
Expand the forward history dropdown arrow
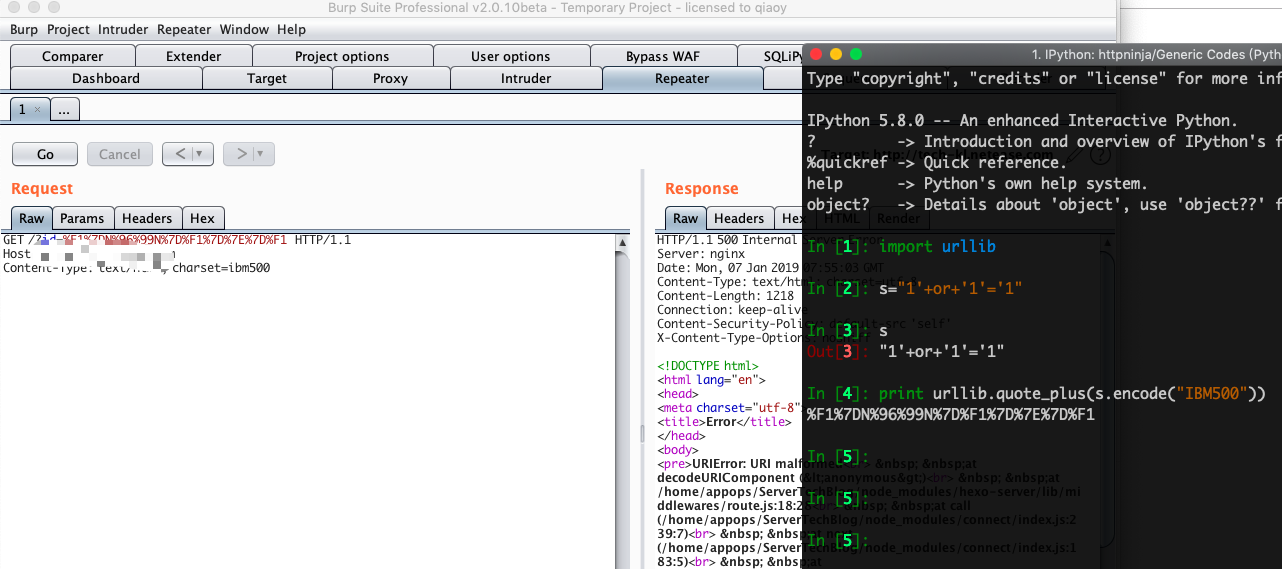click(261, 154)
